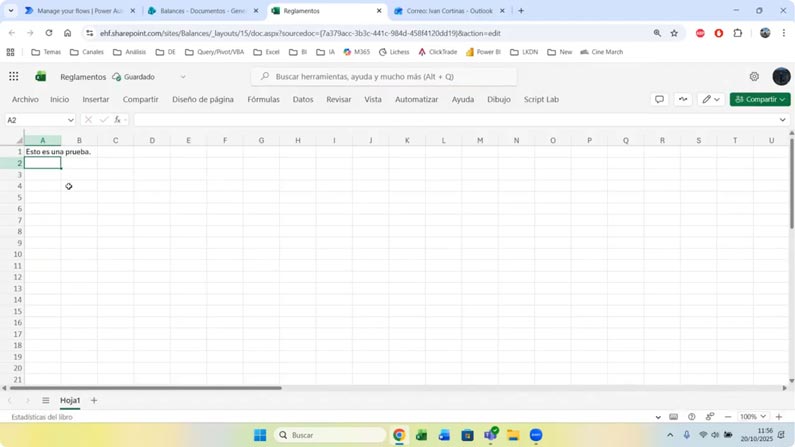The width and height of the screenshot is (795, 447).
Task: Switch to the Insertar ribbon tab
Action: click(x=96, y=99)
